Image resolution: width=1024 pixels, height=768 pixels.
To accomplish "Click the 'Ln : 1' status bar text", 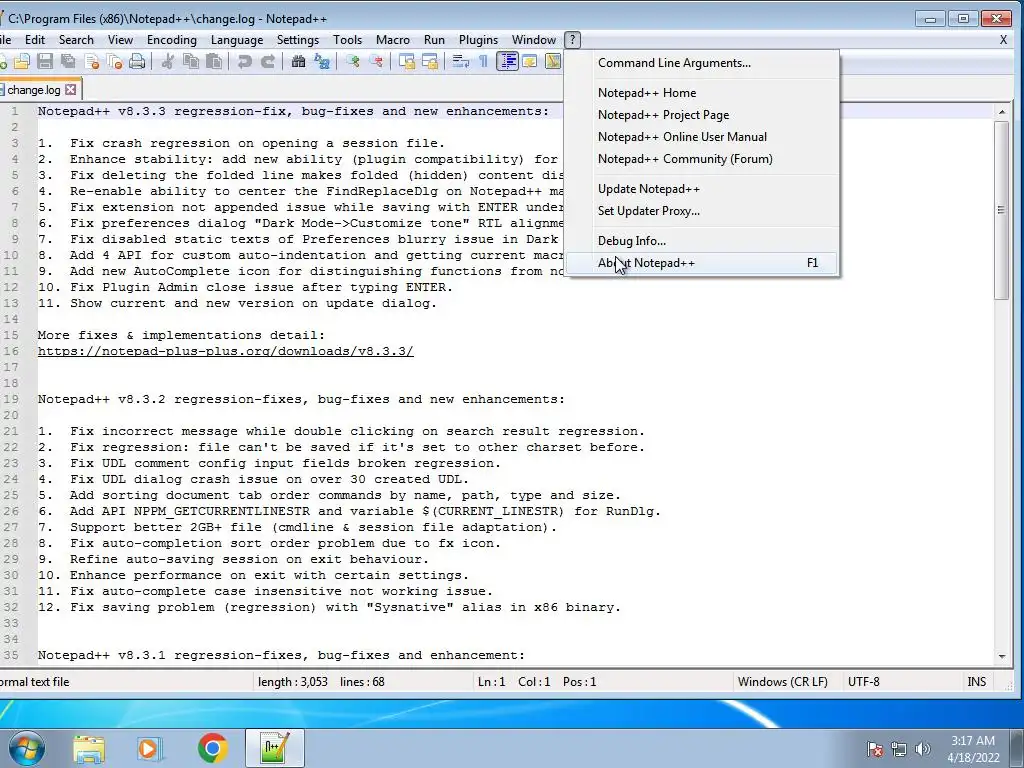I will [x=492, y=682].
